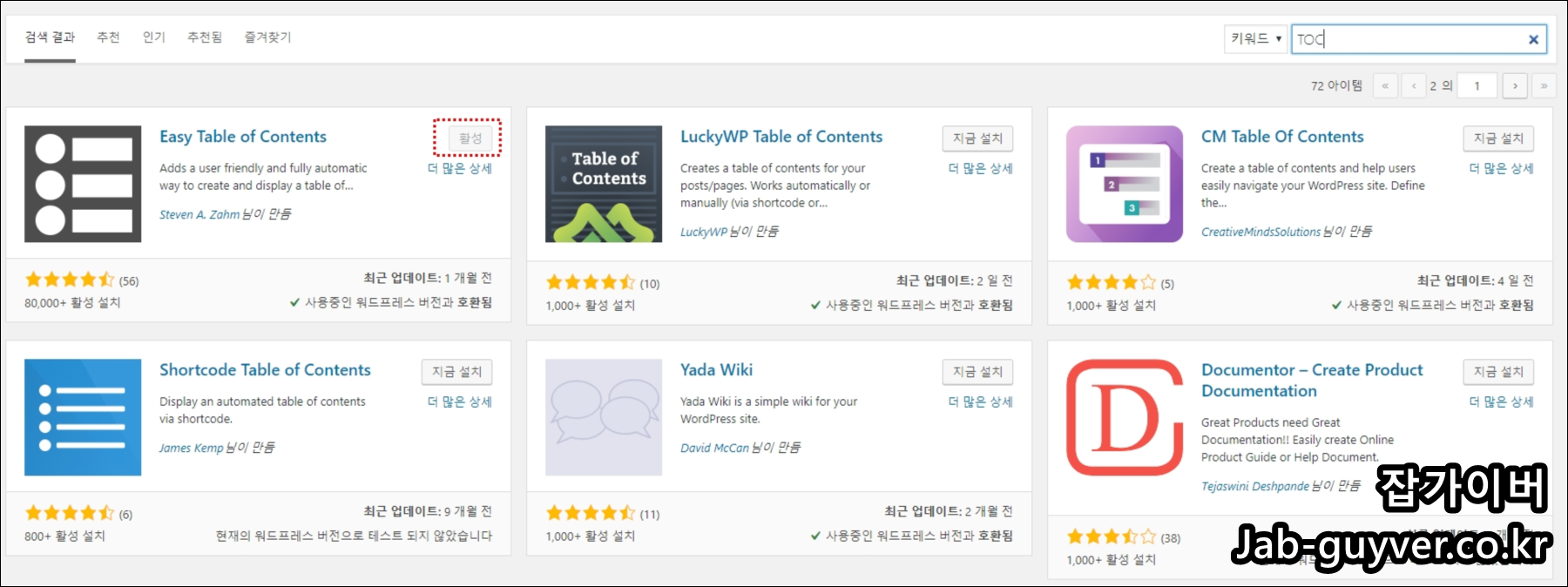
Task: Open the LuckyWP author link
Action: [x=704, y=232]
